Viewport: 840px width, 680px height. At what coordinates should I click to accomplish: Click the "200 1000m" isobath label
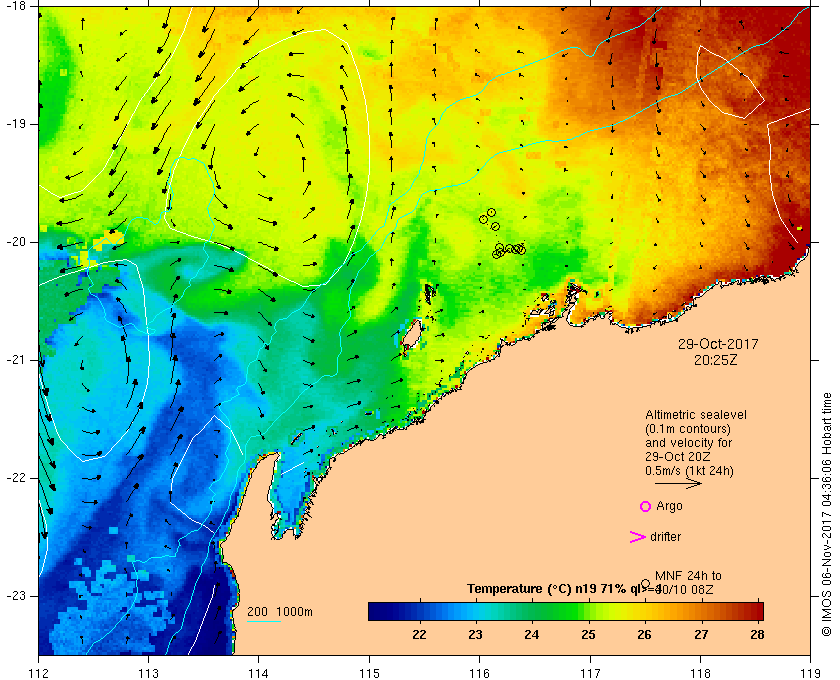click(x=280, y=612)
